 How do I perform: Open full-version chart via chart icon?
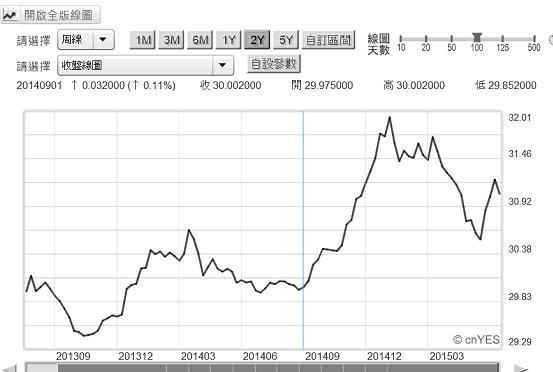tap(10, 15)
